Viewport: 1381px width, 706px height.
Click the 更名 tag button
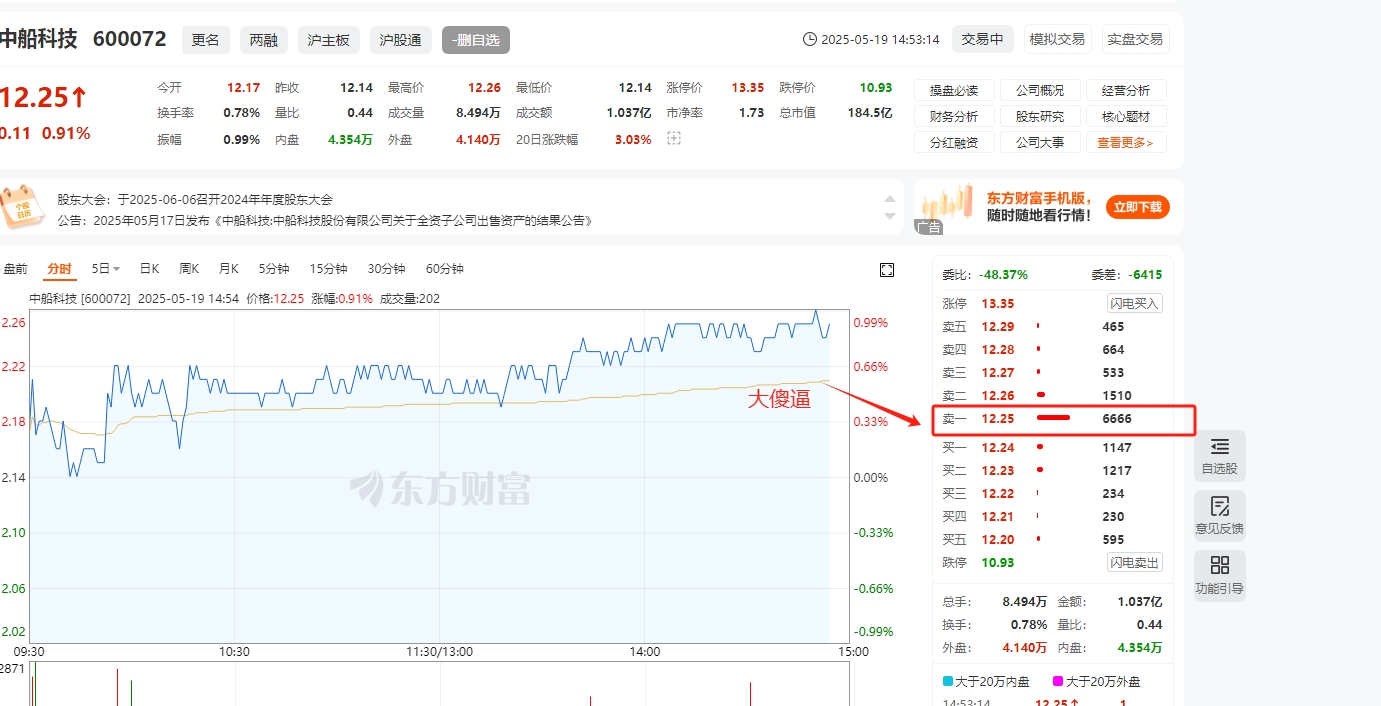(x=206, y=40)
